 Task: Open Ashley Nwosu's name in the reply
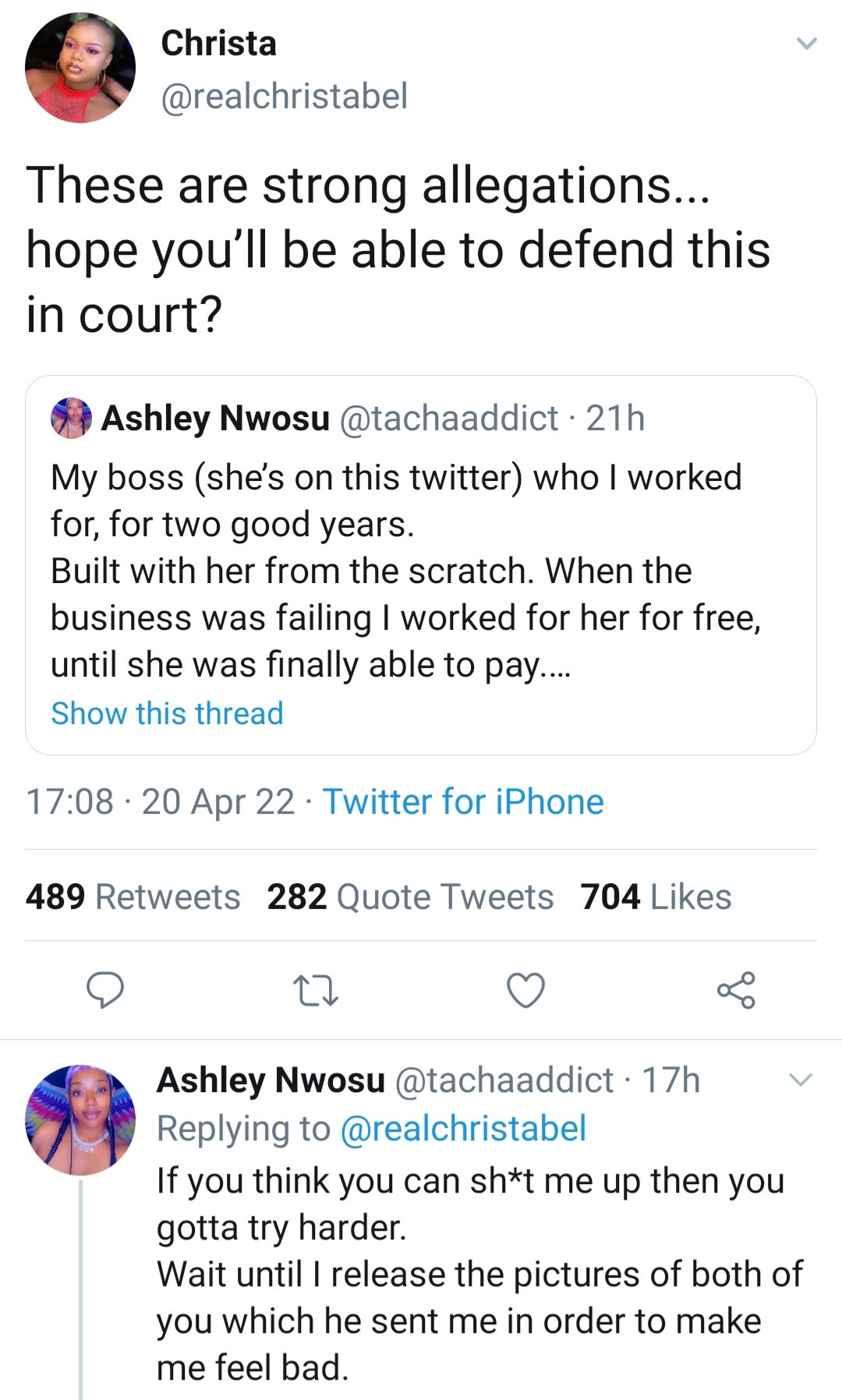(x=271, y=1080)
